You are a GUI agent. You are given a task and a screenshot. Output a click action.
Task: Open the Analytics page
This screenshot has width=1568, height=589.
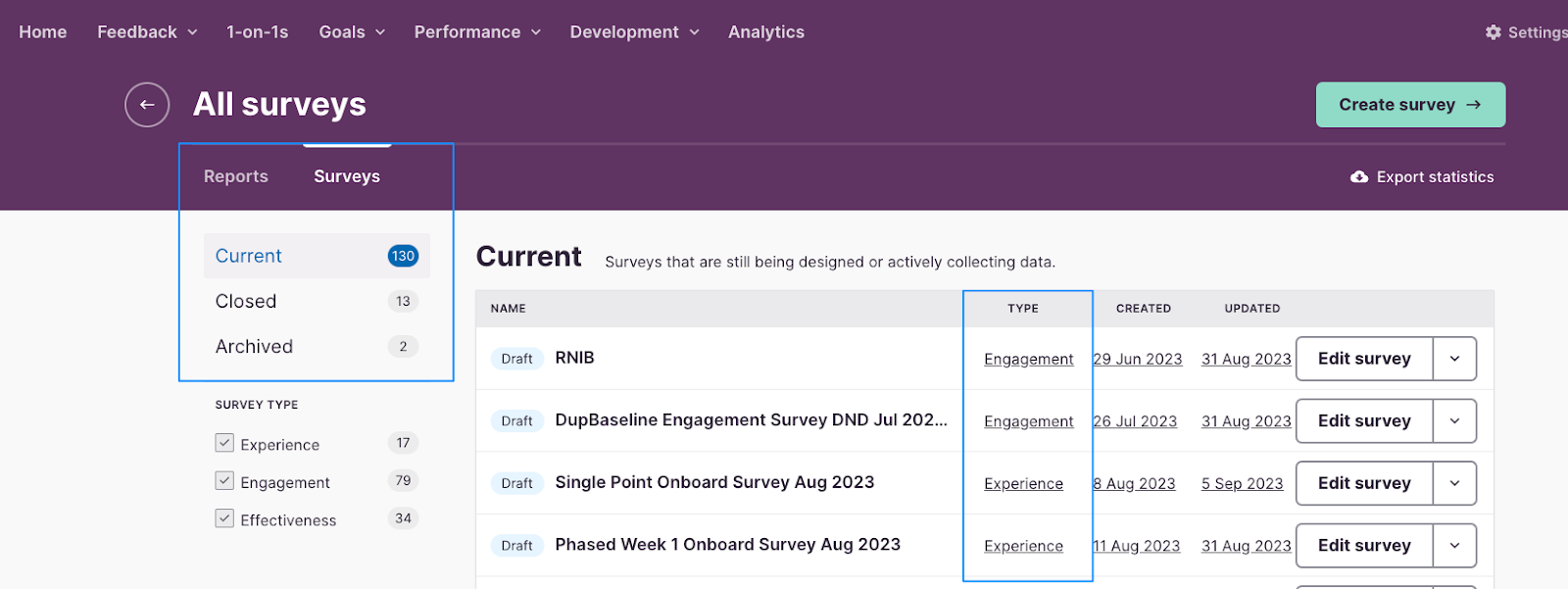click(x=766, y=32)
